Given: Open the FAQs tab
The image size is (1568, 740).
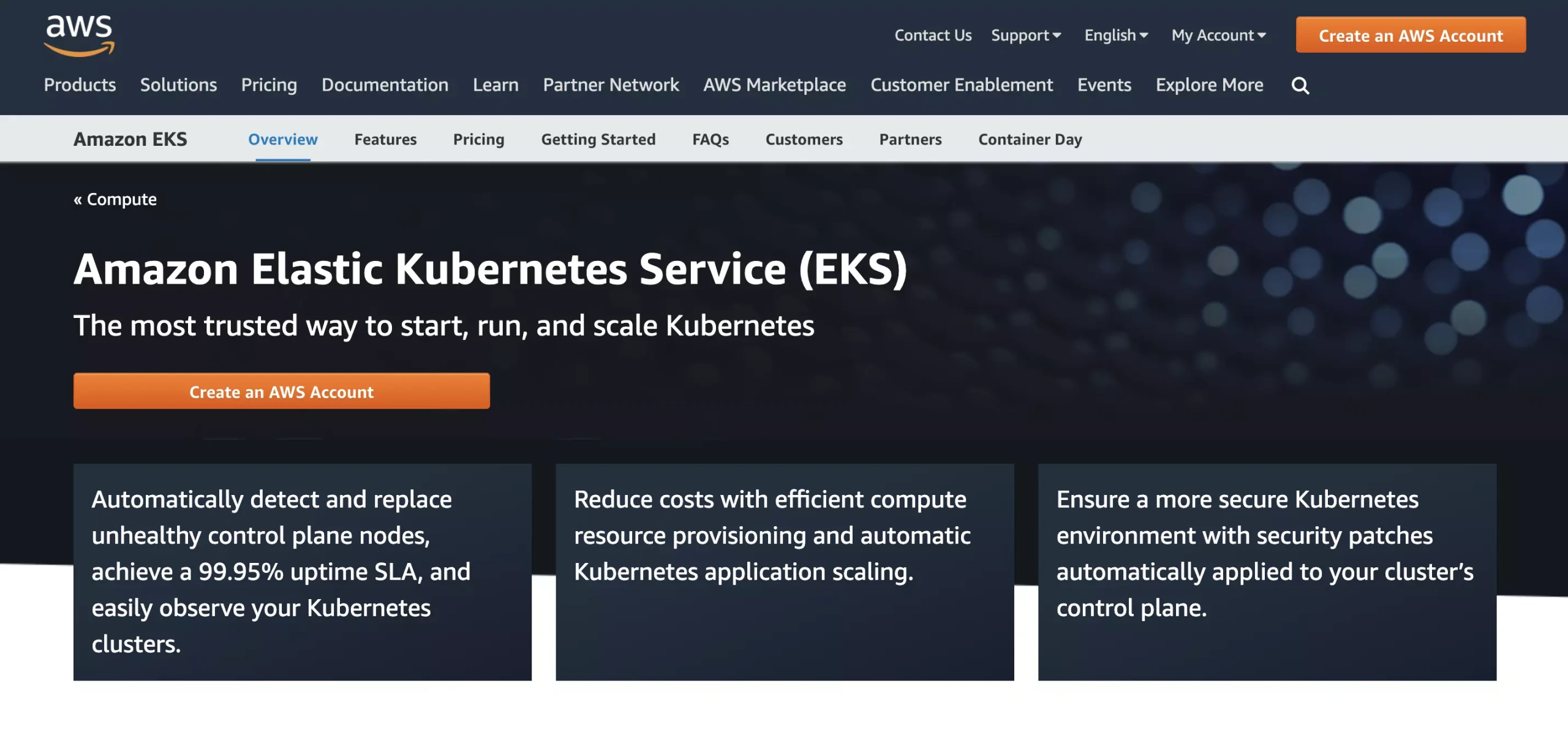Looking at the screenshot, I should click(x=710, y=139).
